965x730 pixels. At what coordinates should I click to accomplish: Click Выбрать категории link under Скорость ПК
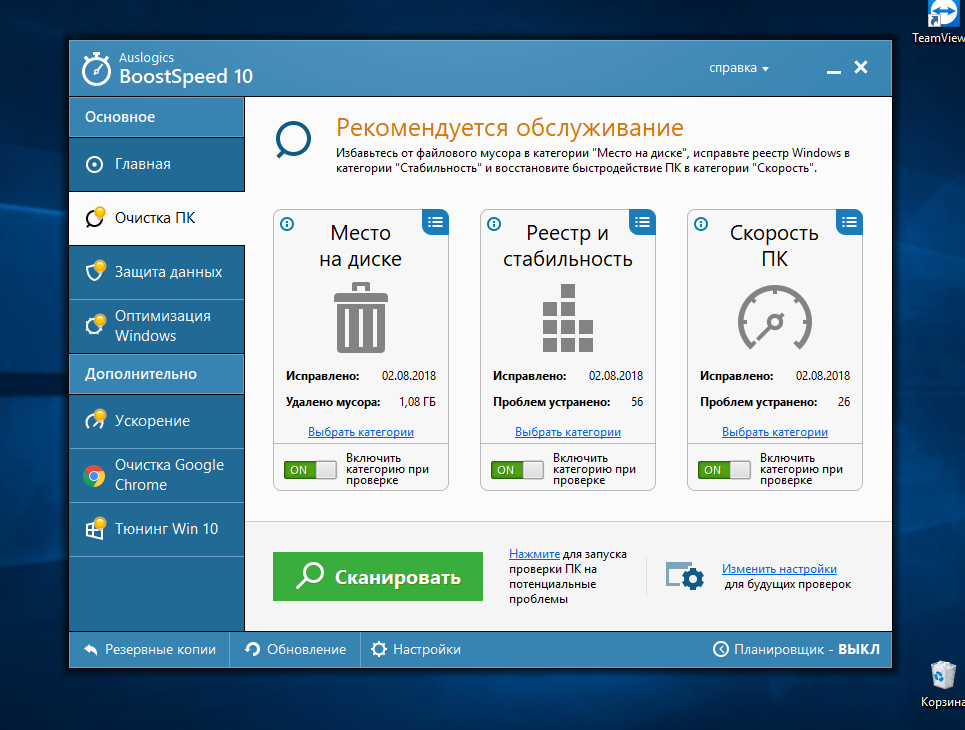[775, 432]
